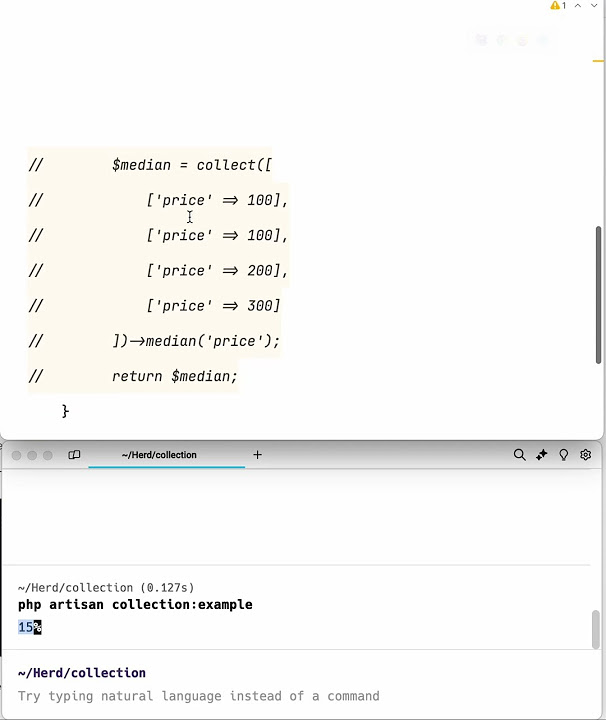Viewport: 606px width, 720px height.
Task: Add a new terminal tab
Action: [257, 455]
